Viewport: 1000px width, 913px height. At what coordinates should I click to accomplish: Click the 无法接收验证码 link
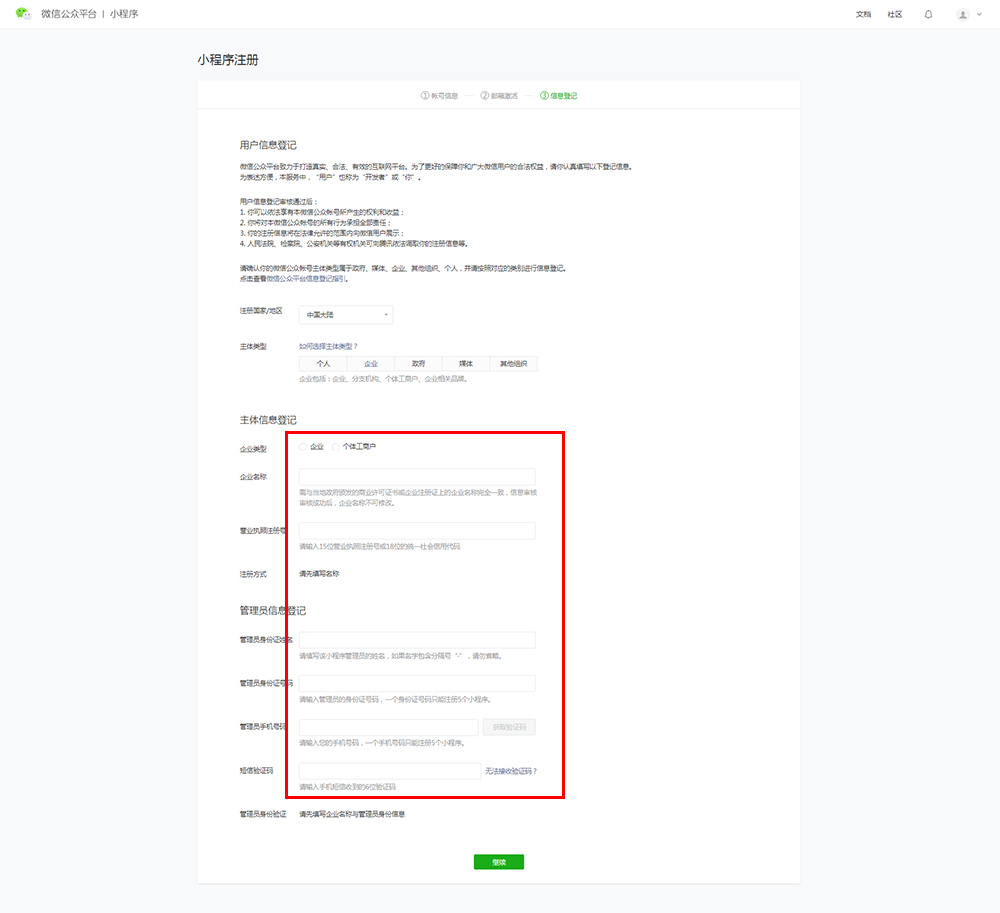[x=511, y=771]
